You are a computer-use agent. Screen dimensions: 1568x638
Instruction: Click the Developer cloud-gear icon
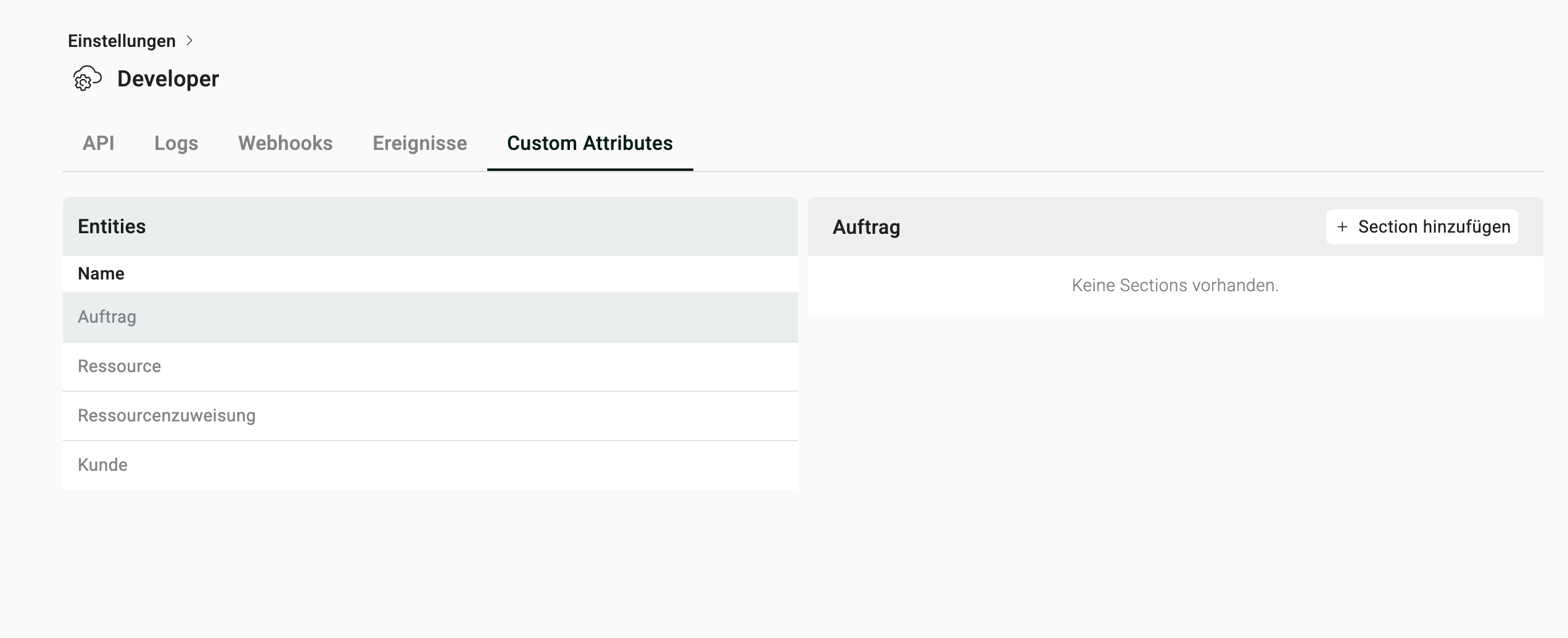click(x=87, y=79)
